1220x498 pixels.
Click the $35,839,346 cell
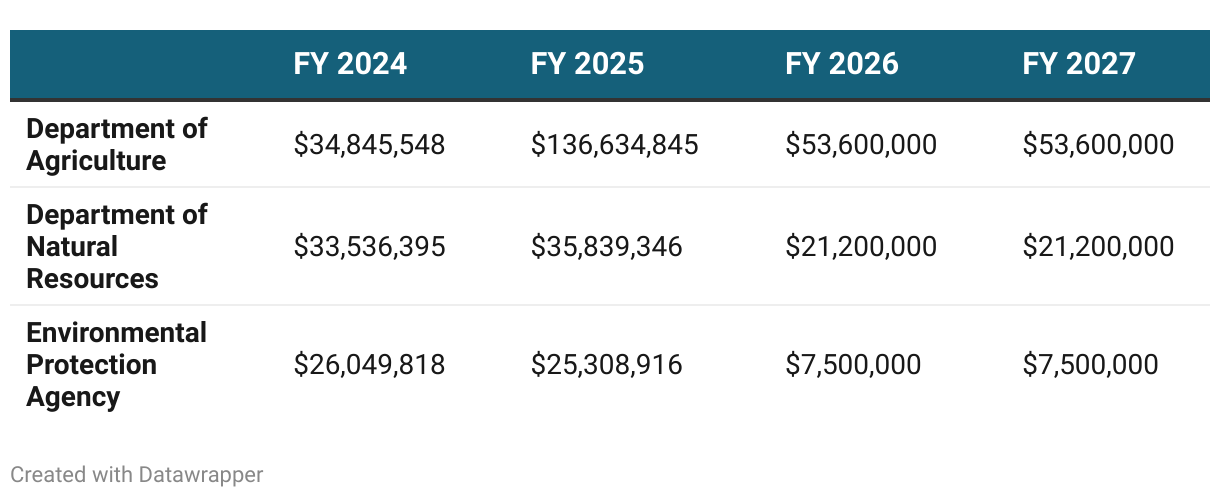[x=606, y=246]
